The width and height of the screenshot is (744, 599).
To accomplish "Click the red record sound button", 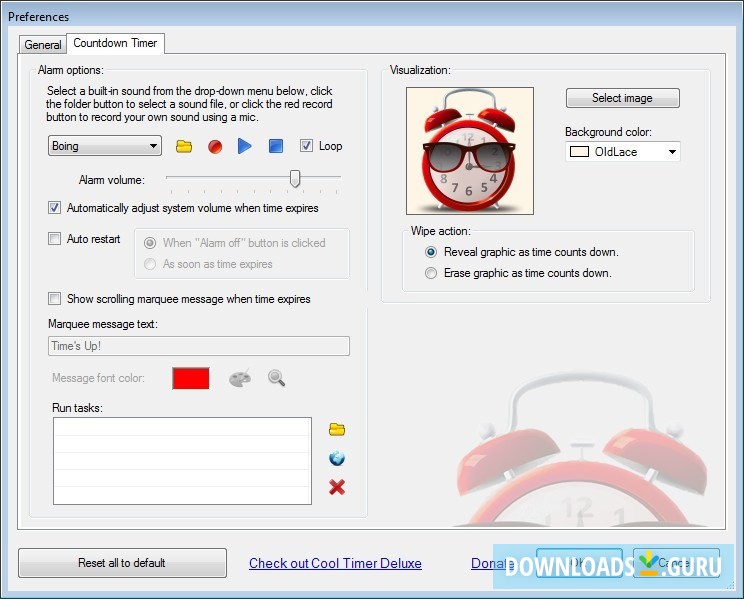I will 215,146.
